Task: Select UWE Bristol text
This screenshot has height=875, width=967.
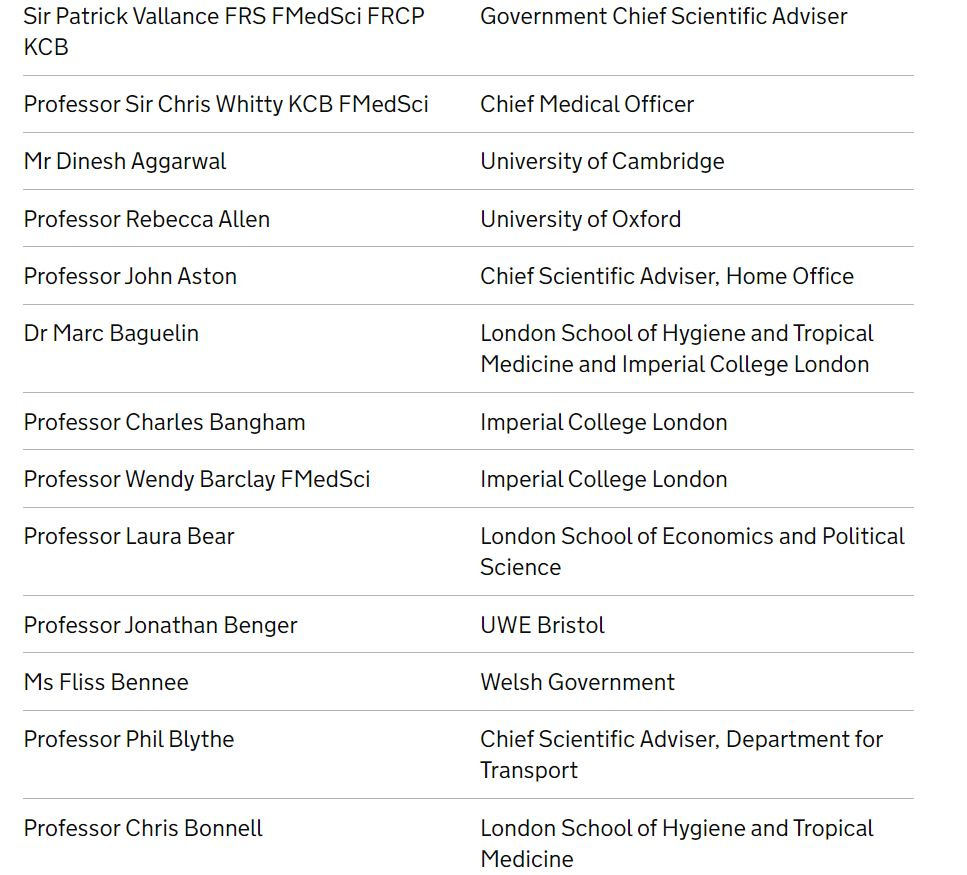Action: tap(542, 625)
